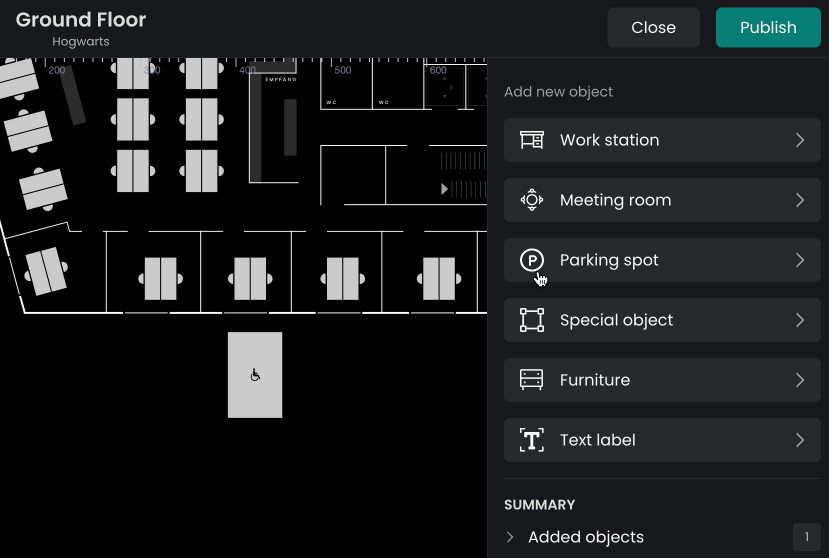Click the stairs arrow on floor plan
The height and width of the screenshot is (558, 829).
coord(445,188)
